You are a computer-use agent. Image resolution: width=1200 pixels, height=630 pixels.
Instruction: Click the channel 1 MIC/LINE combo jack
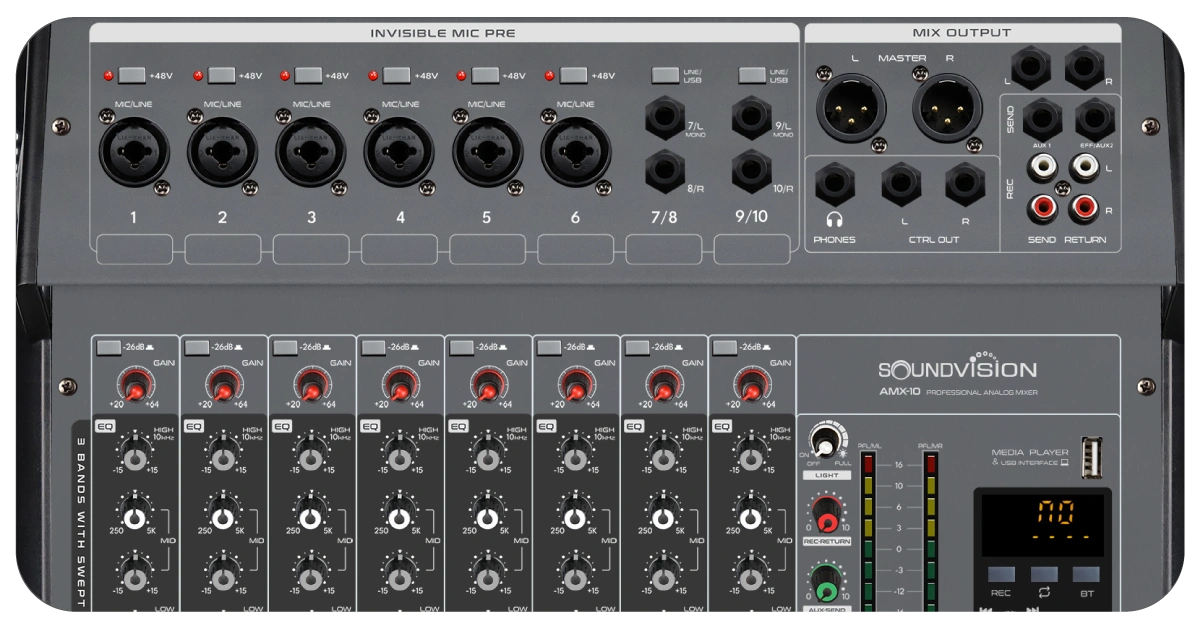pos(134,150)
